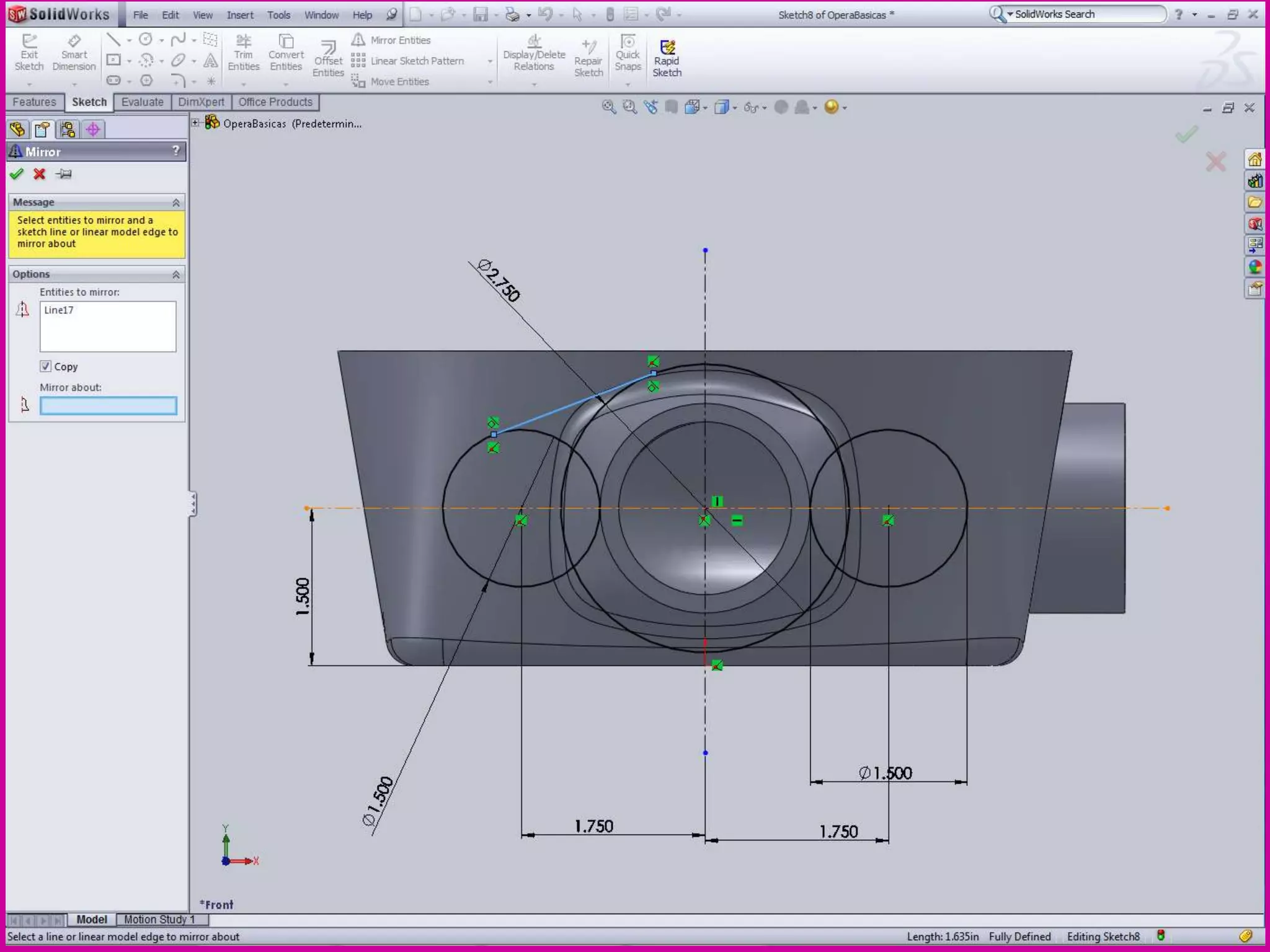Viewport: 1270px width, 952px height.
Task: Accept Mirror with green checkmark
Action: click(x=17, y=174)
